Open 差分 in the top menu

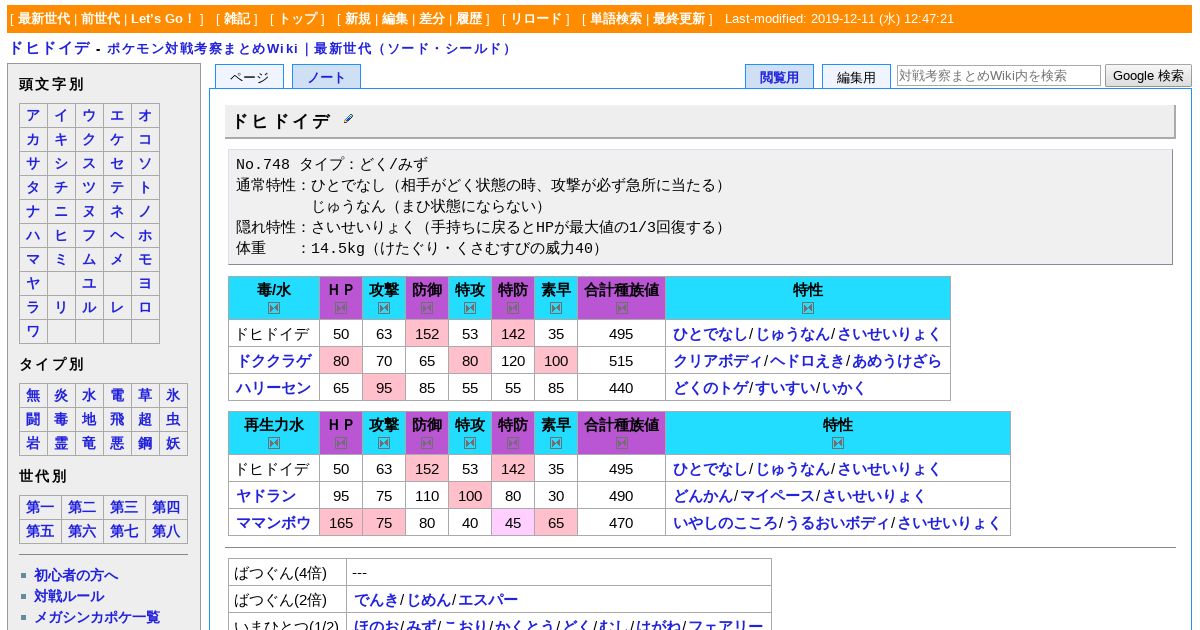pos(432,18)
